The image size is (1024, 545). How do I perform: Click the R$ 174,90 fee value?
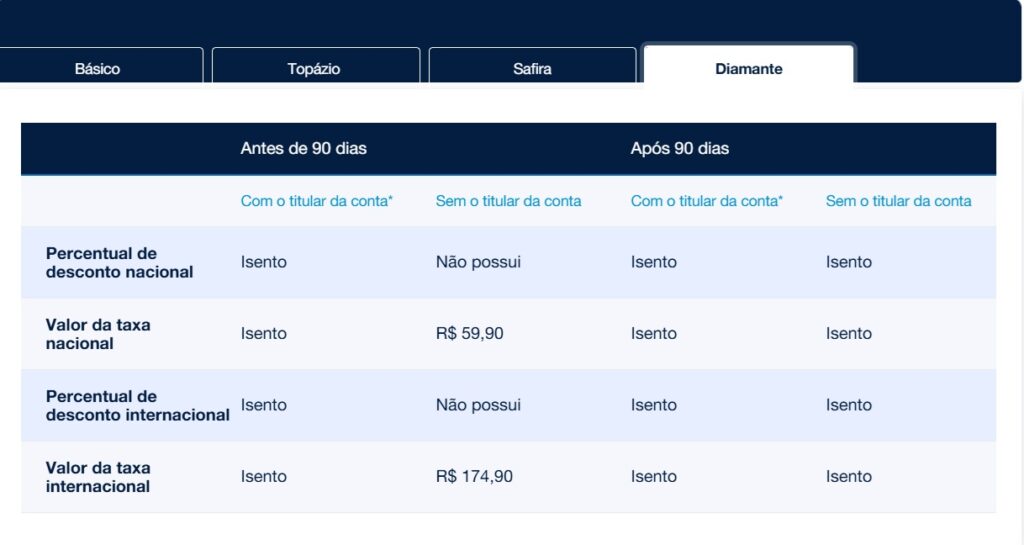point(474,477)
